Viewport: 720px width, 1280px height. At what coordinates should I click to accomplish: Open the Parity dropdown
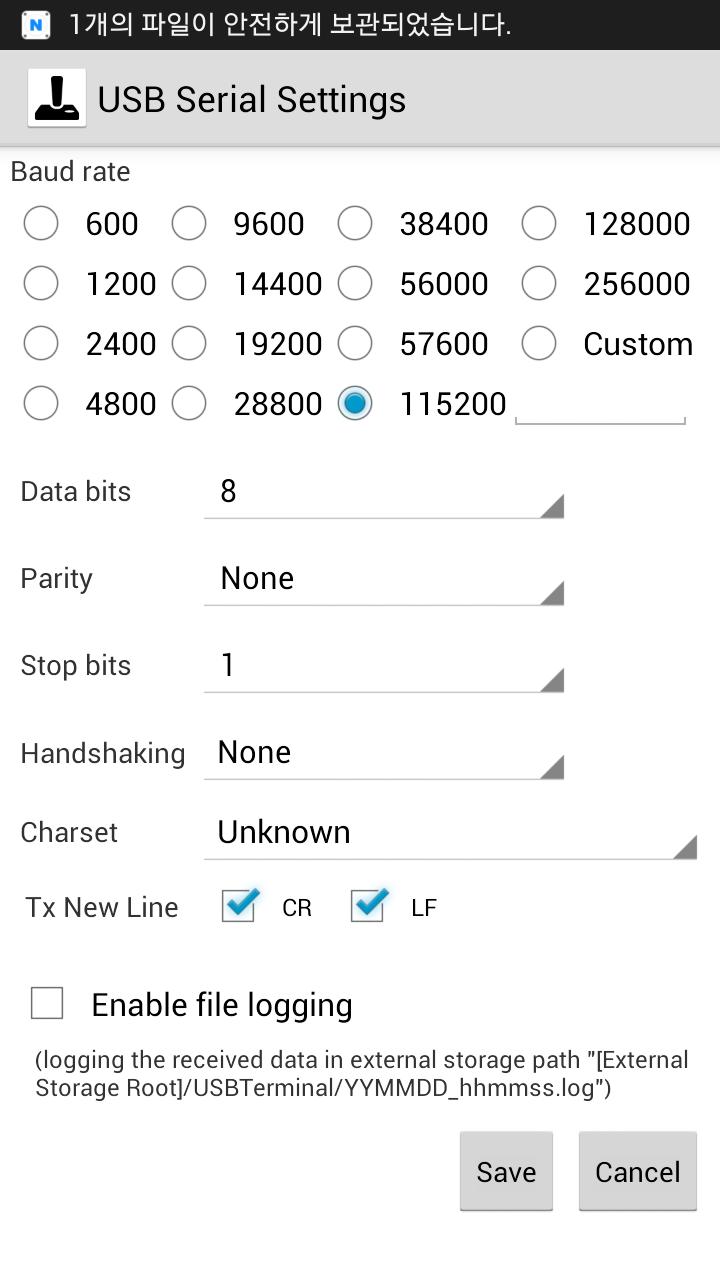[x=384, y=579]
